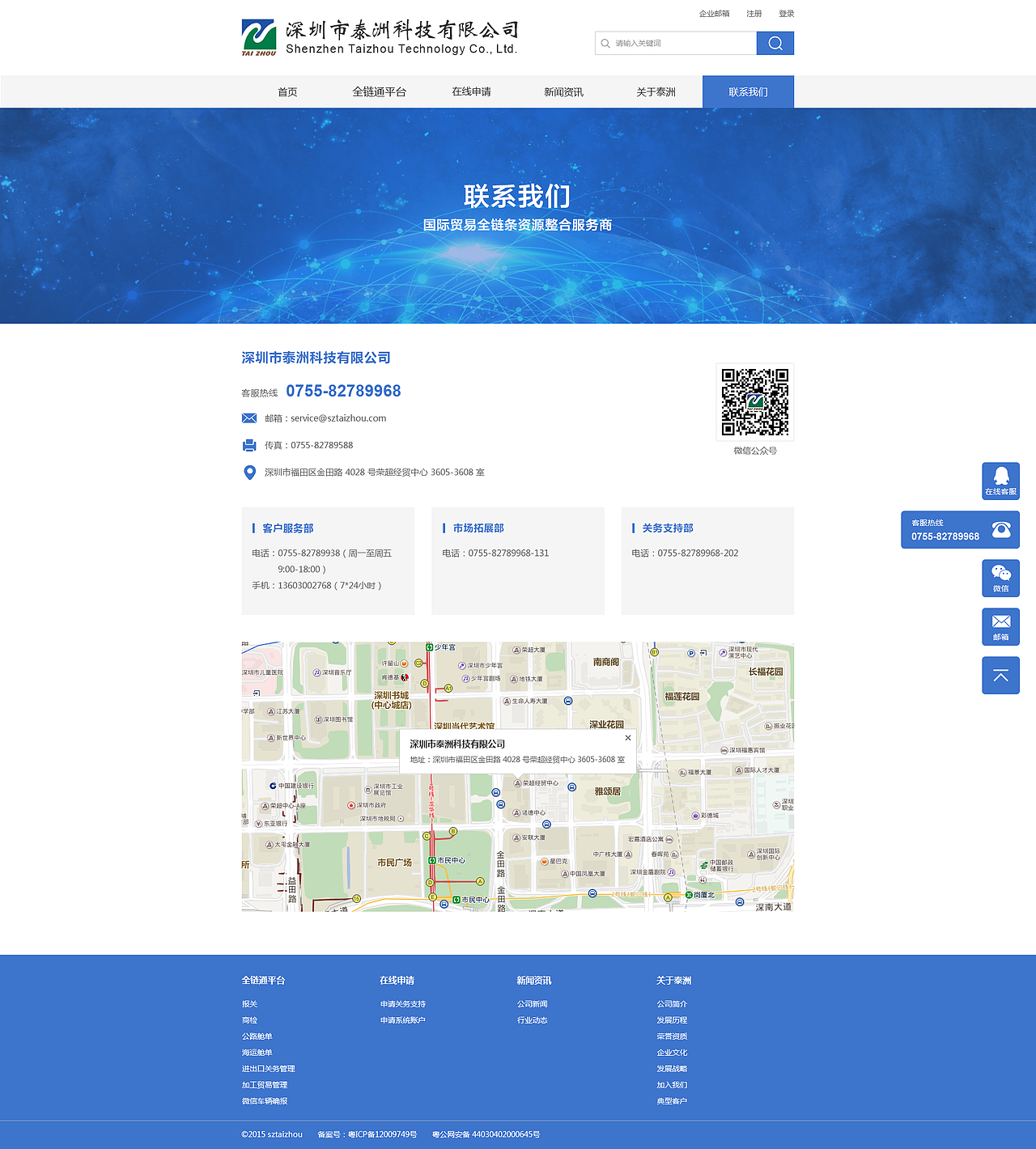Click the fax icon beside 0755-82789588
The image size is (1036, 1149).
(249, 444)
